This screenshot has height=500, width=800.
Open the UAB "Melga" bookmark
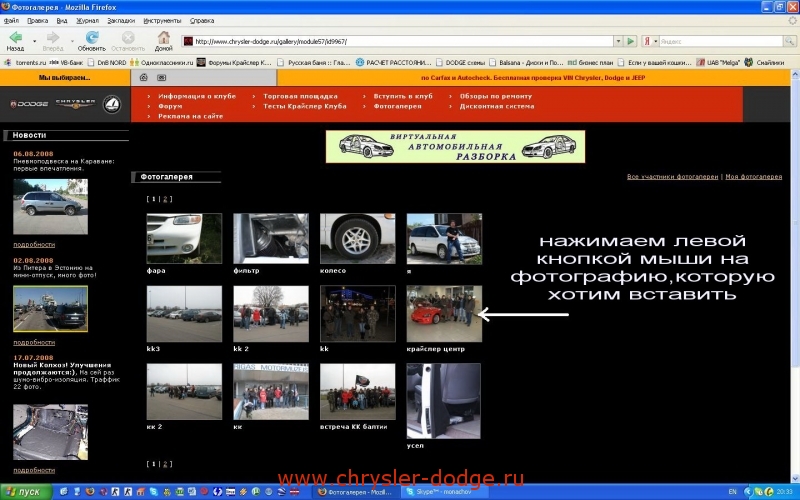(718, 62)
